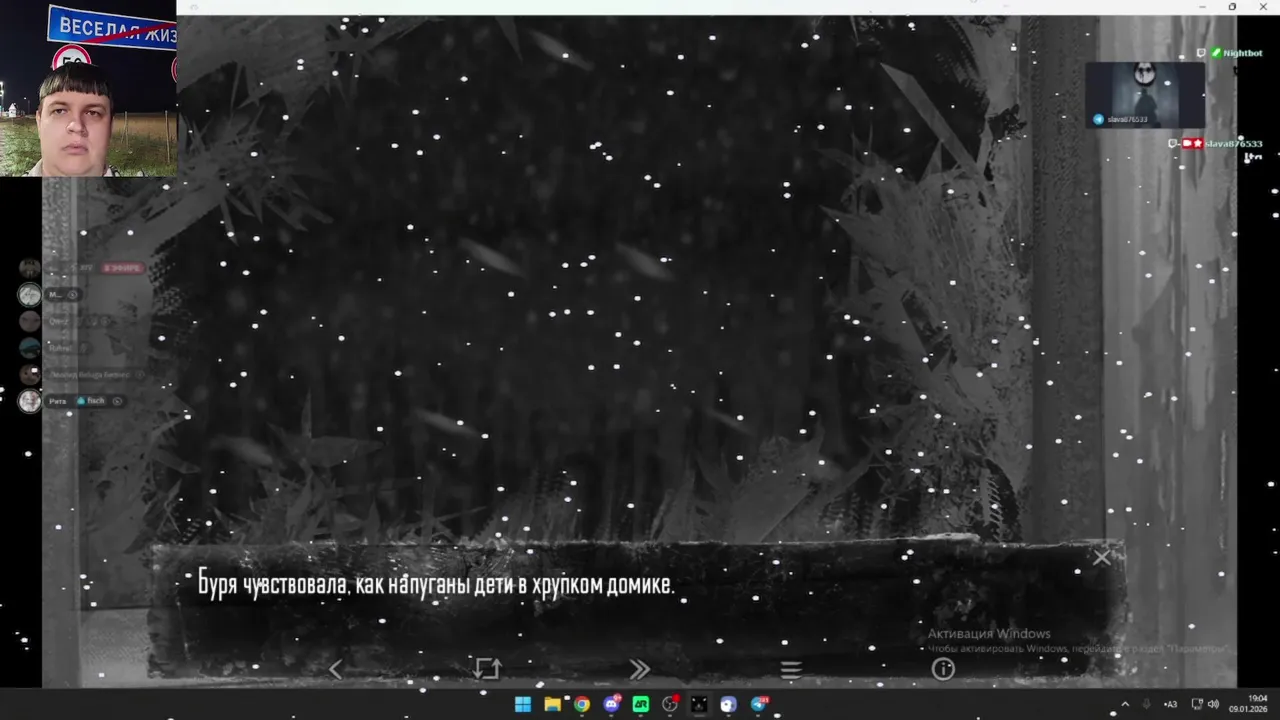Open the game menu hamburger icon

click(x=791, y=669)
